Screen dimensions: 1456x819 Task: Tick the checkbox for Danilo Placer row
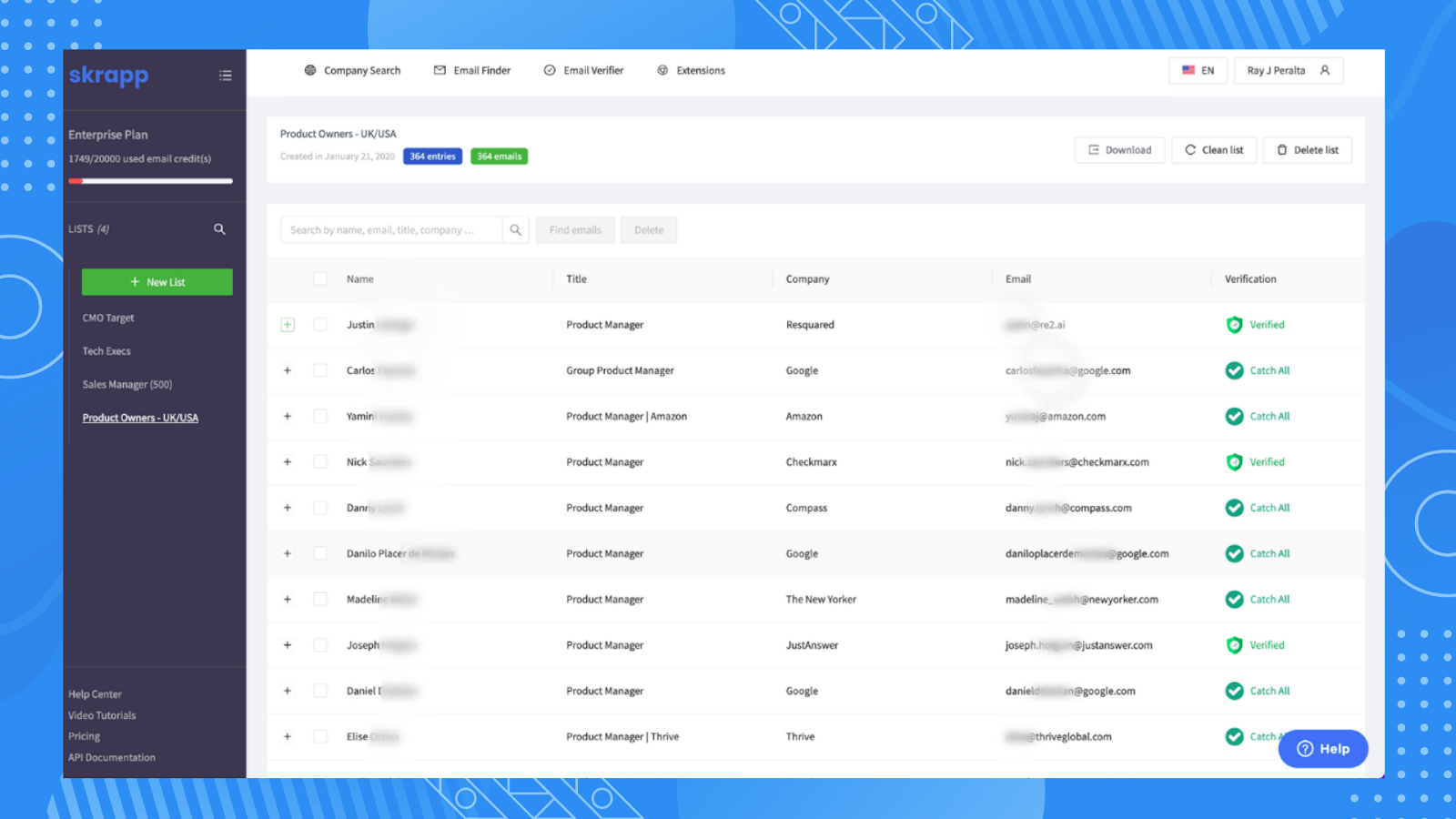[320, 553]
